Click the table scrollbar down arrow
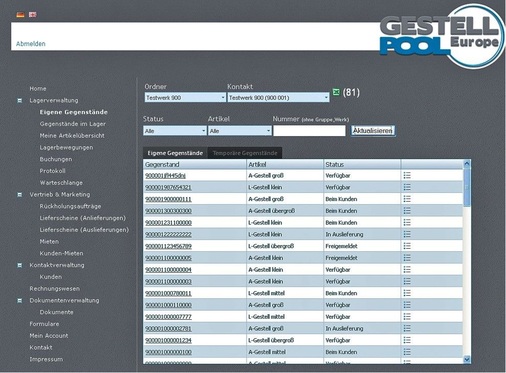This screenshot has width=506, height=373. click(467, 359)
